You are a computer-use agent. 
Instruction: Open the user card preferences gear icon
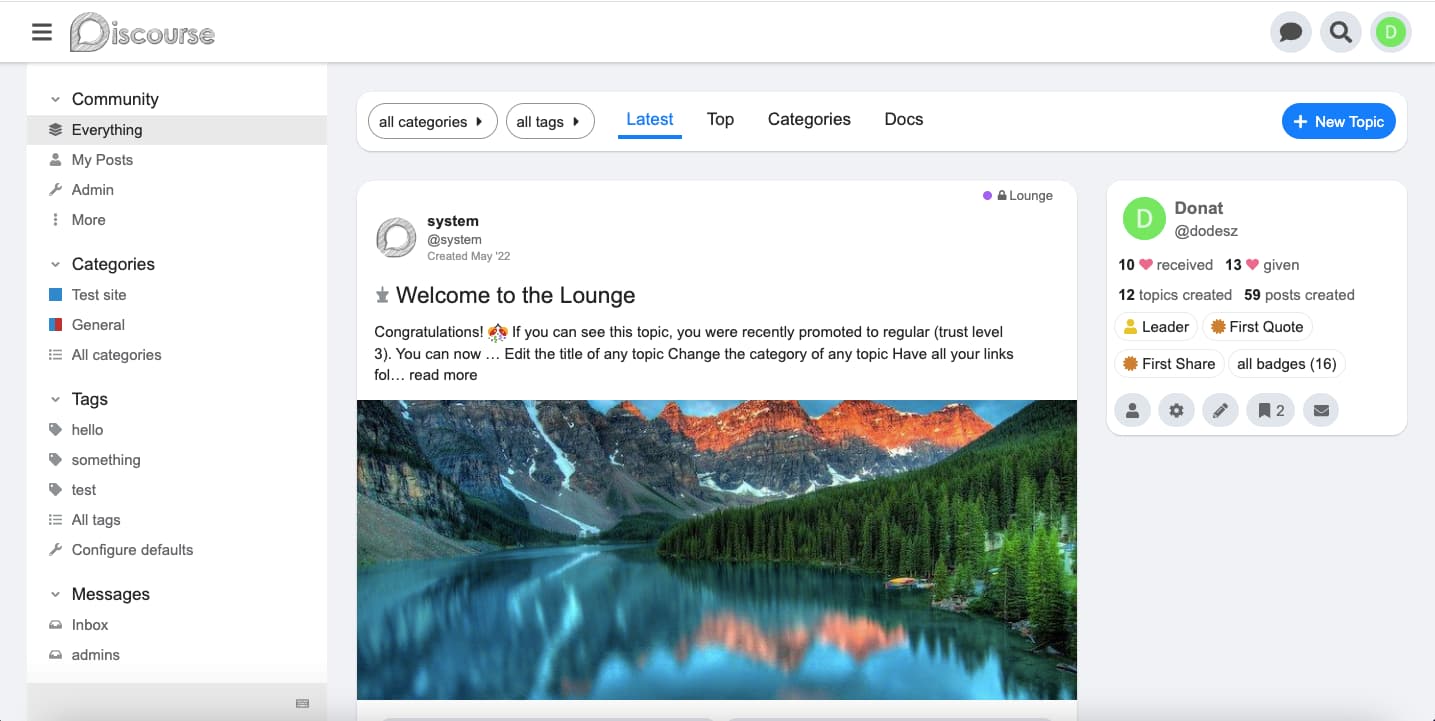[x=1176, y=410]
